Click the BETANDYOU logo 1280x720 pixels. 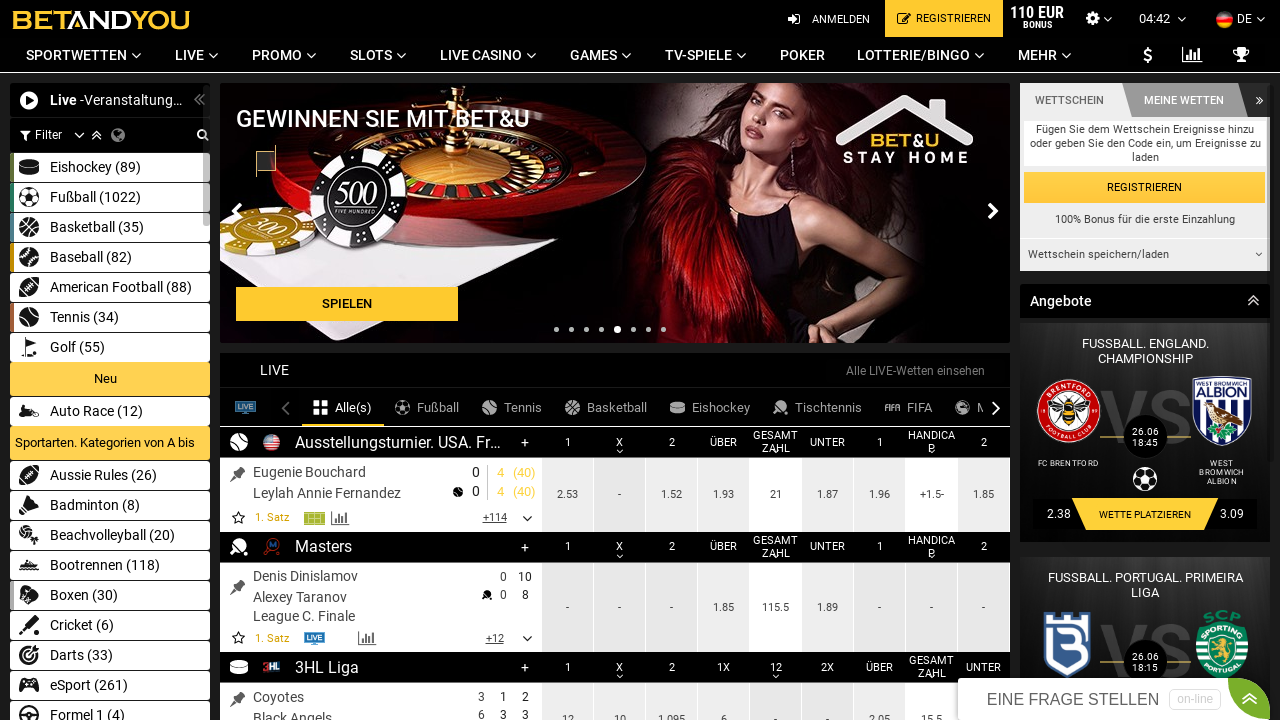(x=100, y=19)
